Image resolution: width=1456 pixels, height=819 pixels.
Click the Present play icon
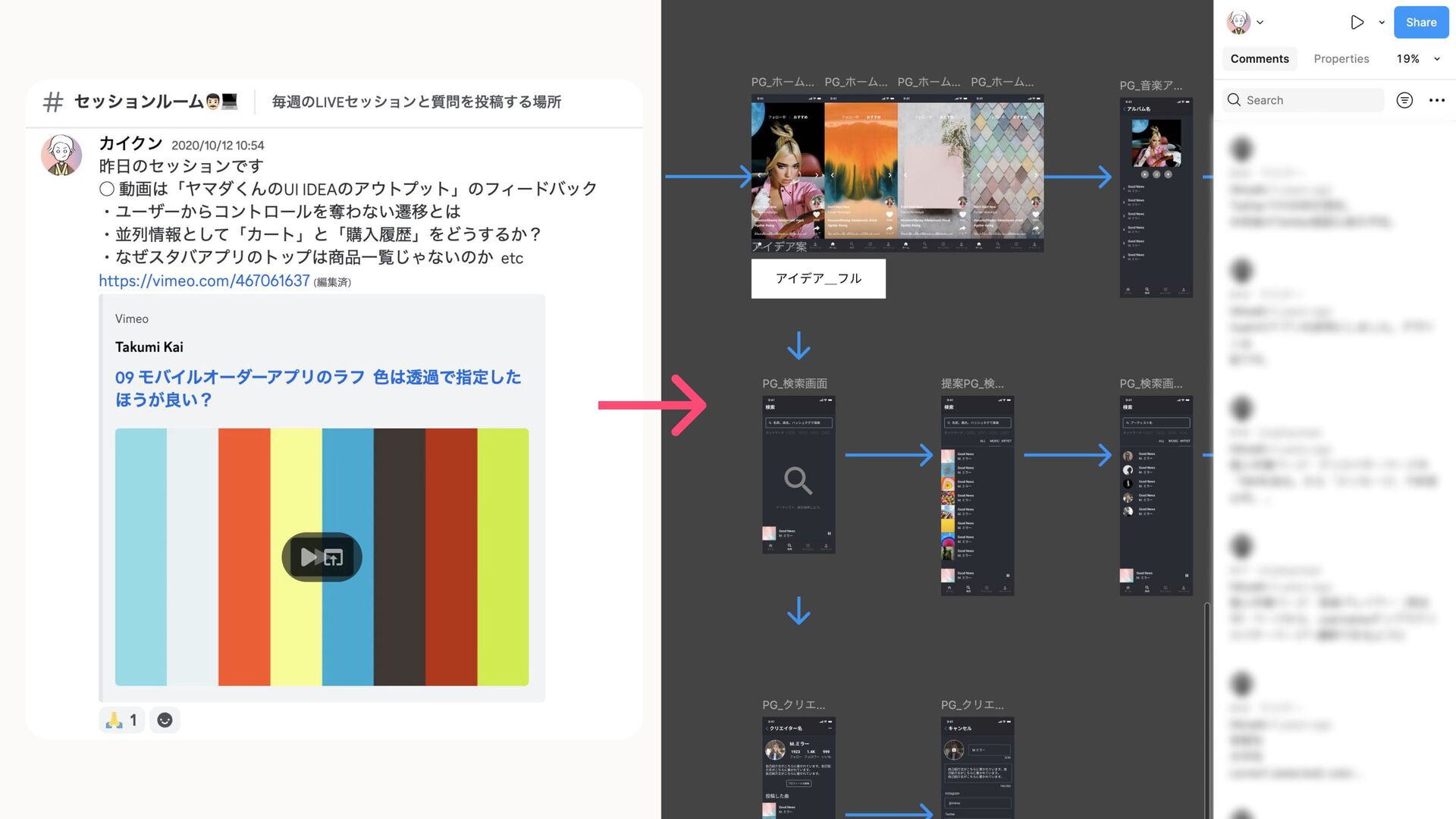click(x=1357, y=23)
